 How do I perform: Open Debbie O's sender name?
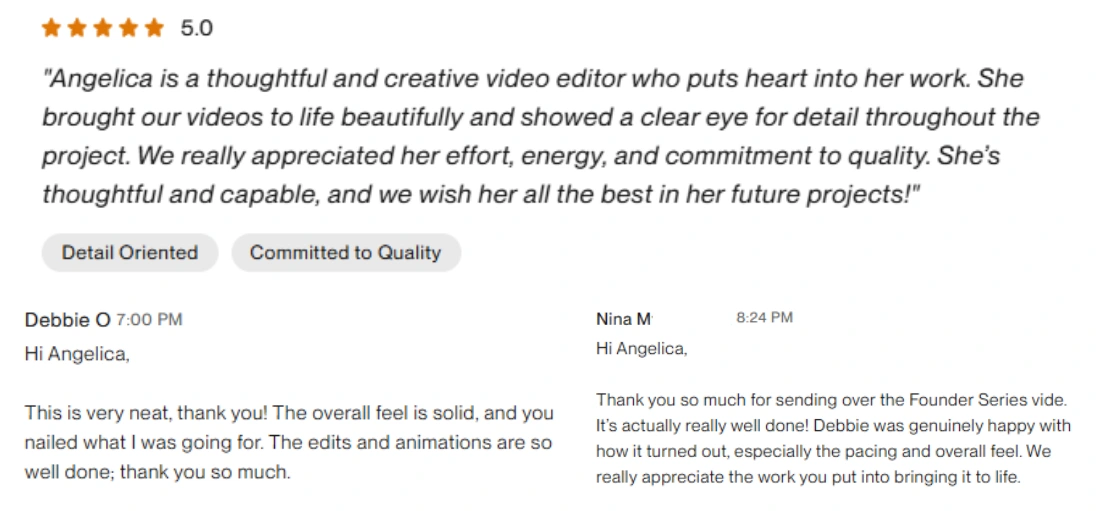tap(67, 321)
